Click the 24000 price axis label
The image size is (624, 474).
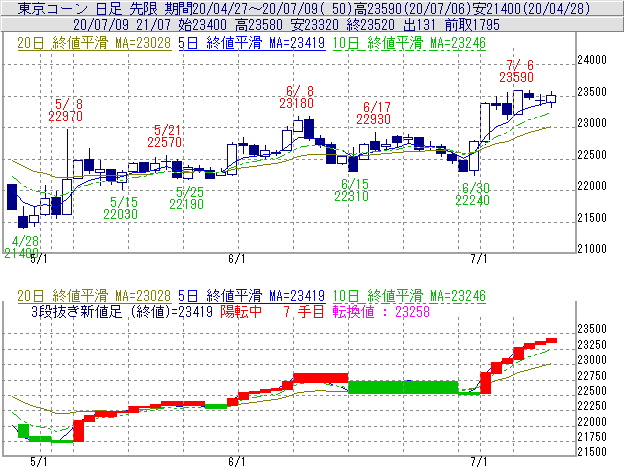point(592,60)
